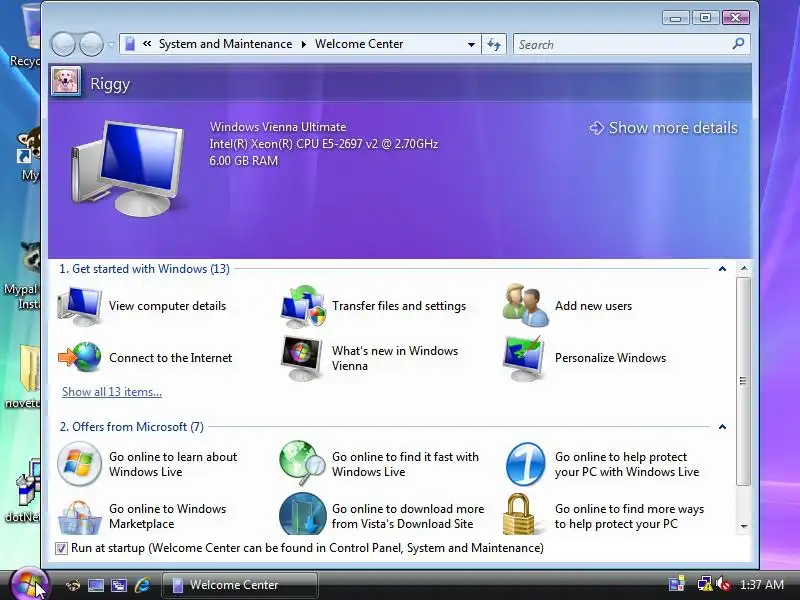800x600 pixels.
Task: Click the vertical scrollbar thumb
Action: (744, 381)
